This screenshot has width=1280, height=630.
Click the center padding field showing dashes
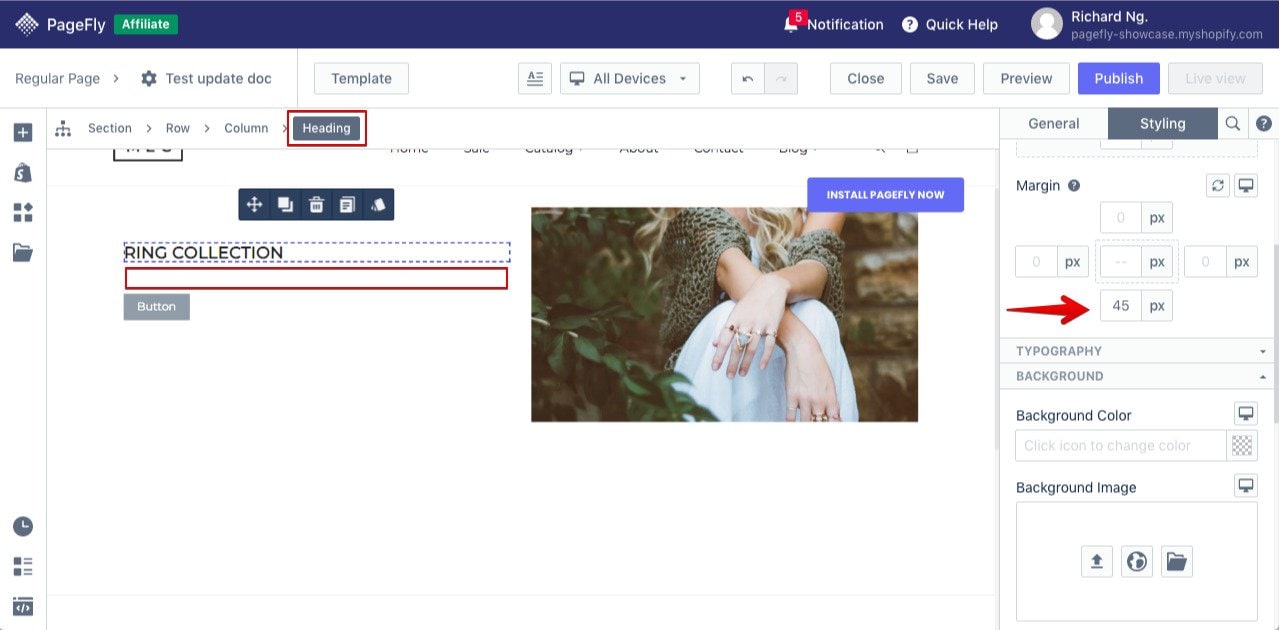coord(1121,262)
